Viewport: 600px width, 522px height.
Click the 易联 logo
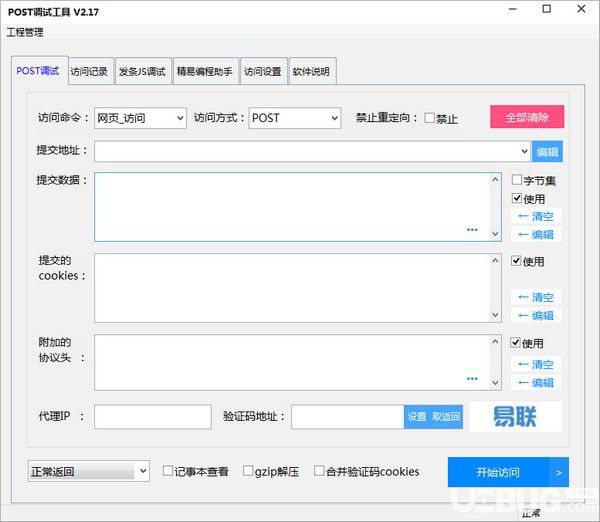(x=515, y=416)
